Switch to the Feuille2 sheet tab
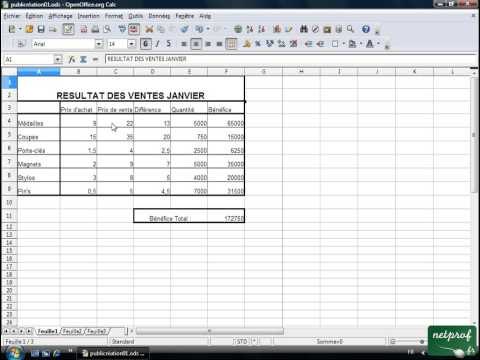The width and height of the screenshot is (480, 360). [72, 331]
